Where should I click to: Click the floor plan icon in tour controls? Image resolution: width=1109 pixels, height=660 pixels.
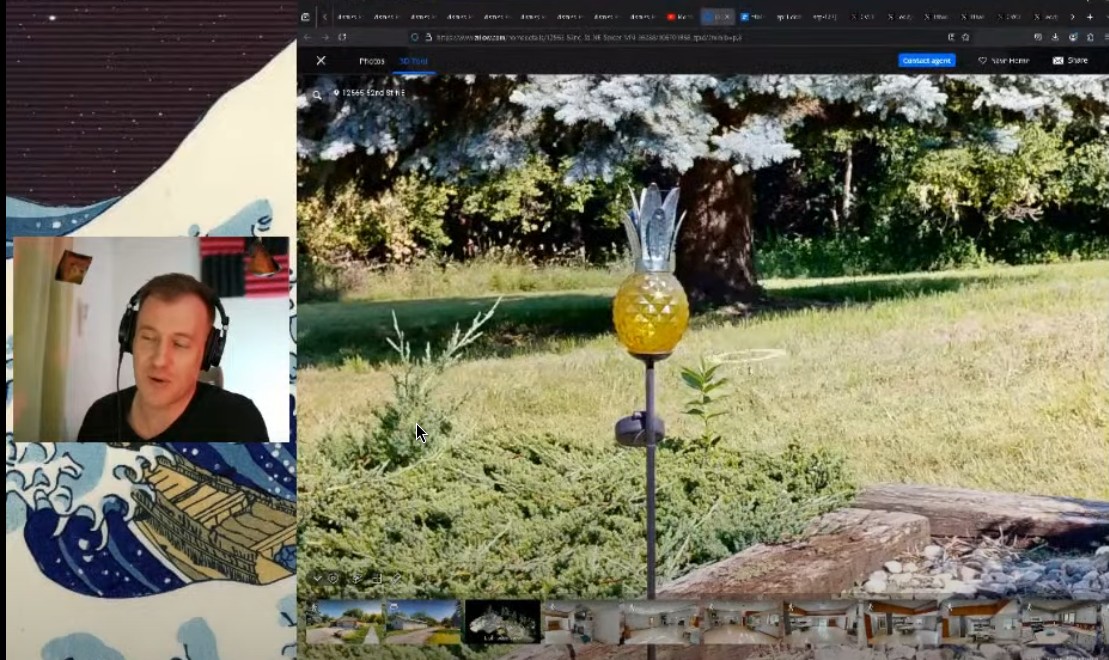pos(377,579)
